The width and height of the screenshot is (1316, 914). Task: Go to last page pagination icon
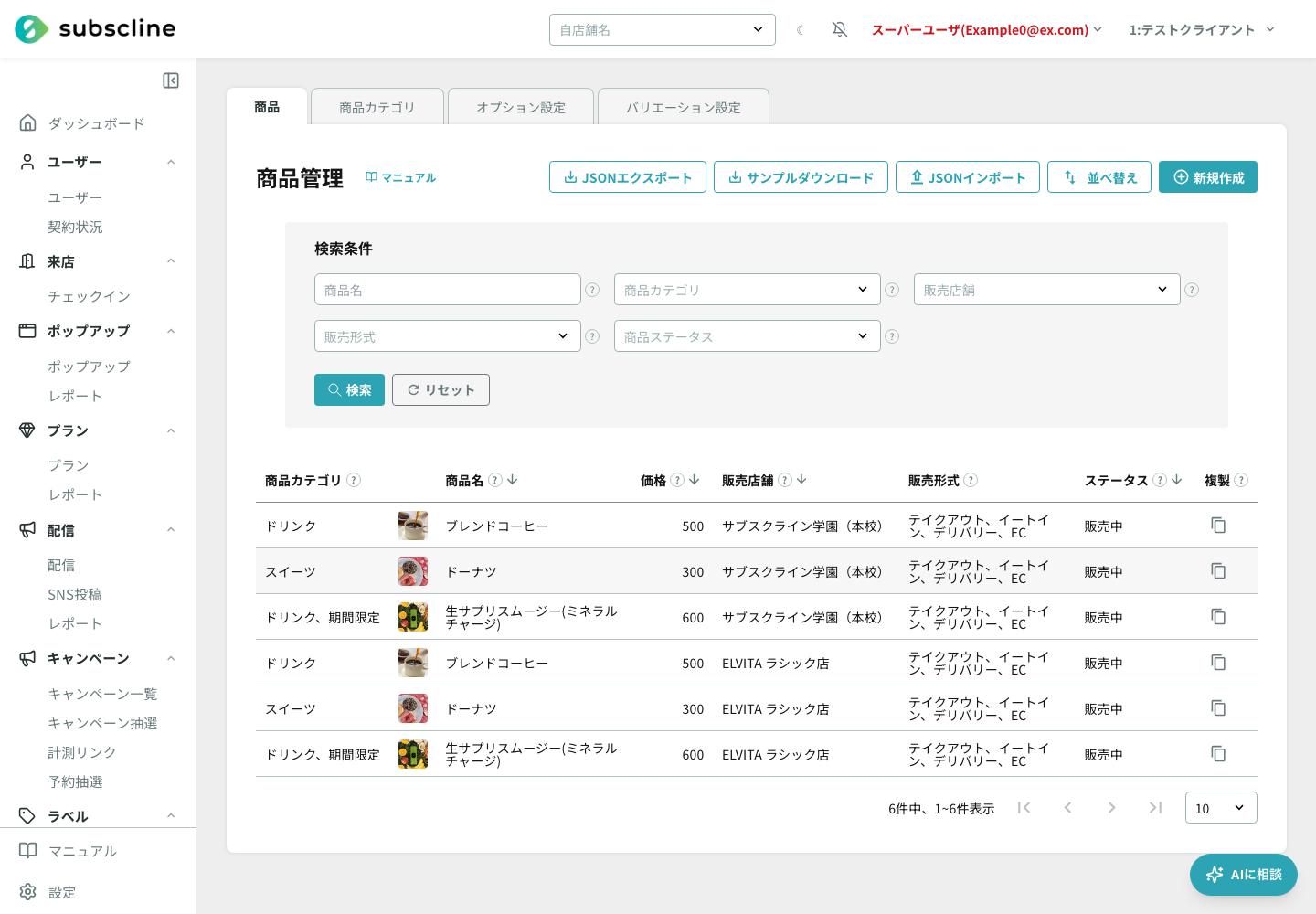tap(1155, 807)
